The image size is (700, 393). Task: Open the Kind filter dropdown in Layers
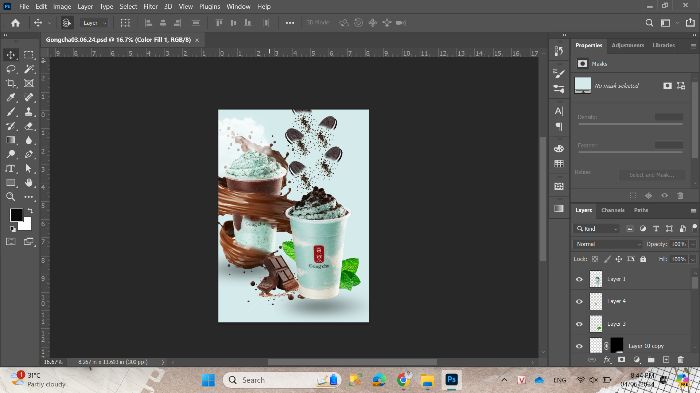pyautogui.click(x=596, y=229)
